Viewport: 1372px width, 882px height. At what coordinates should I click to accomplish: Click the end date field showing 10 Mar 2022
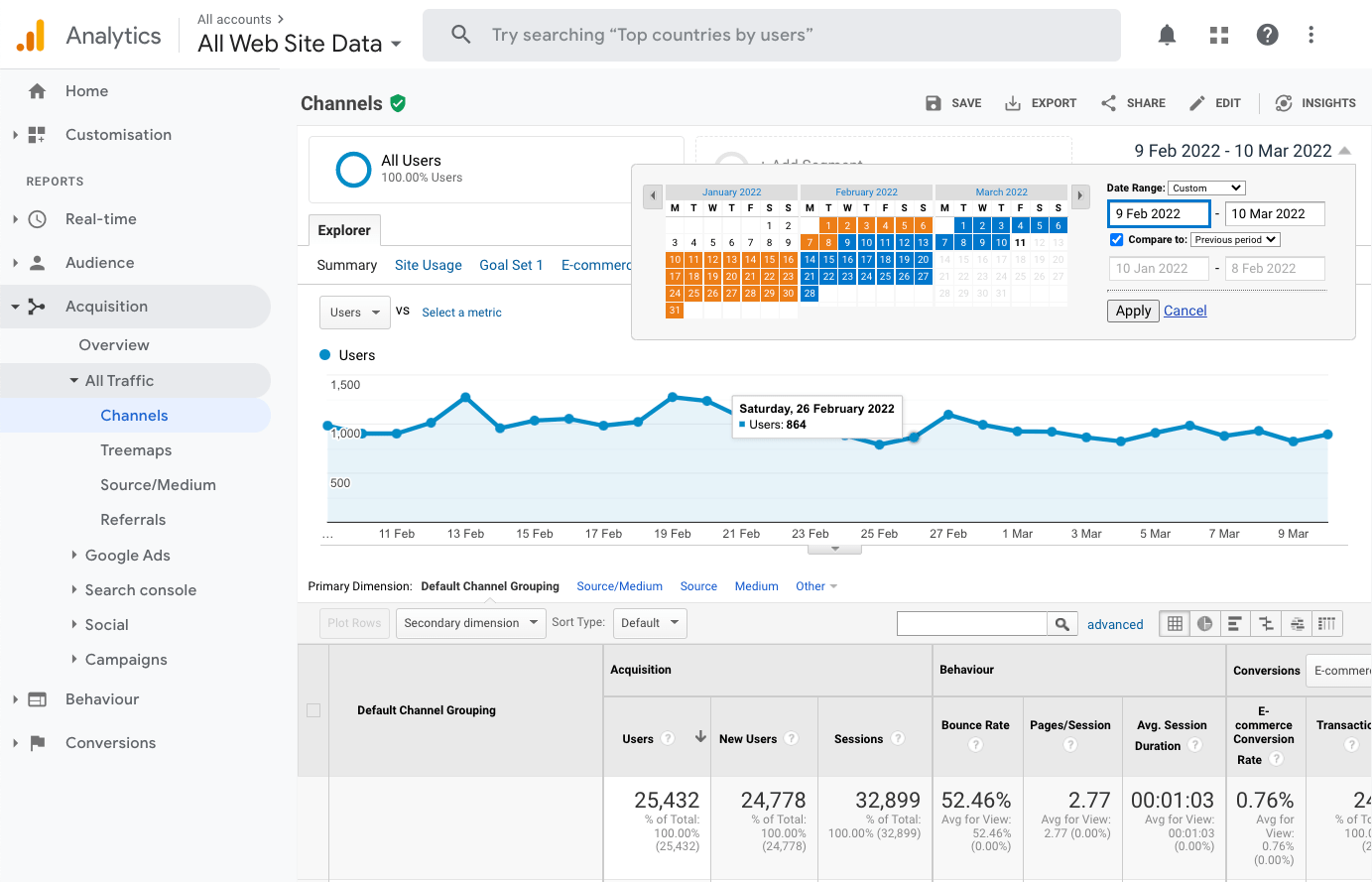click(x=1275, y=213)
